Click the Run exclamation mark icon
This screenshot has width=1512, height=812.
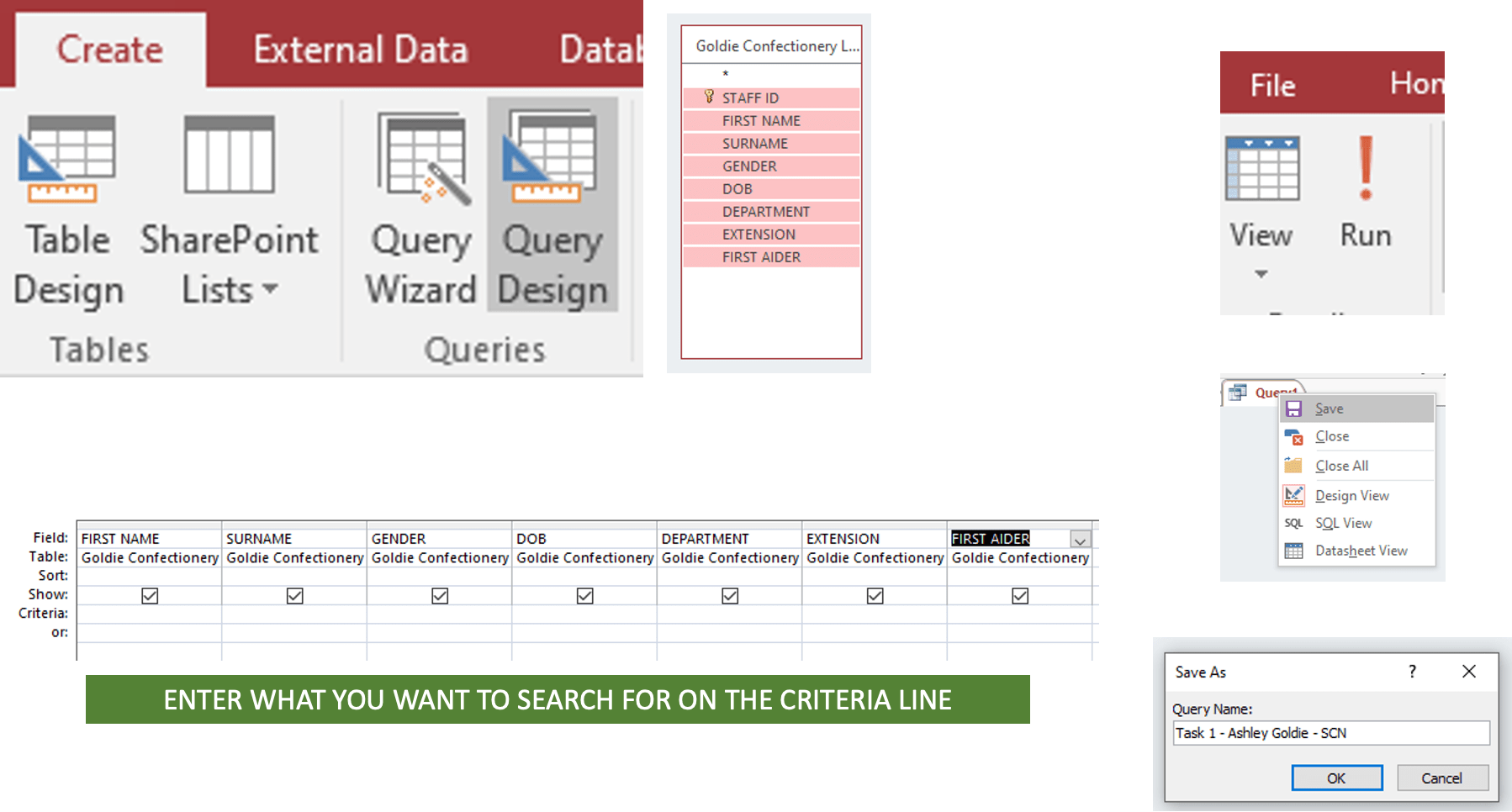1366,170
